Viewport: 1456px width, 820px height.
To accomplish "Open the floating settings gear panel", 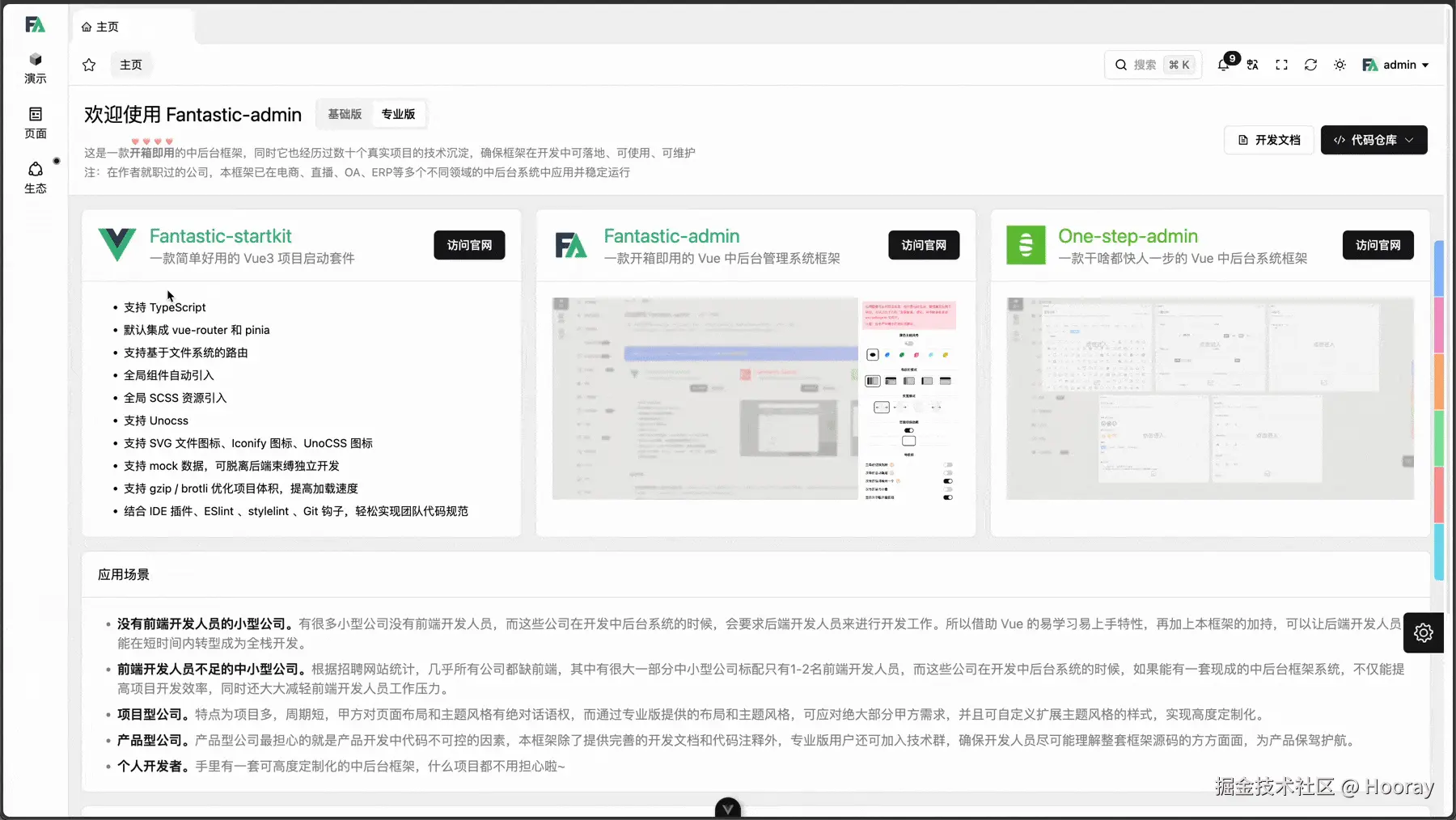I will click(1424, 633).
